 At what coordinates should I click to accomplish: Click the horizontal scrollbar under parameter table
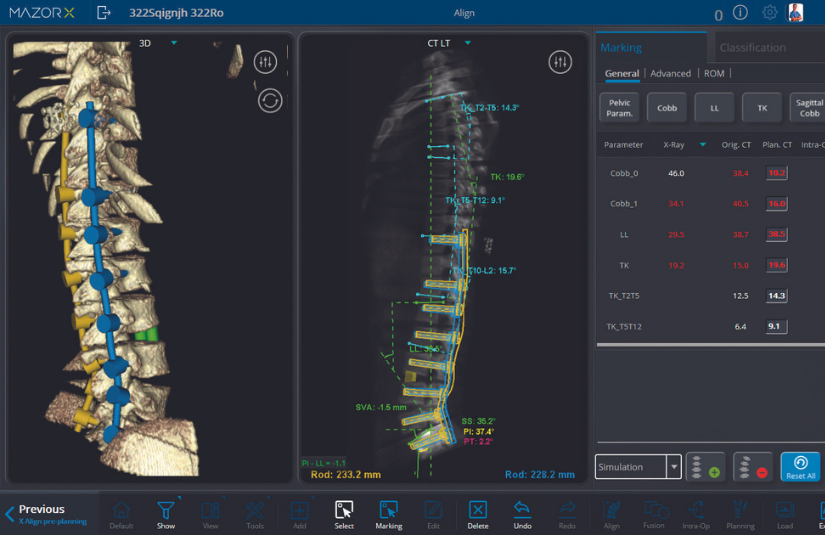710,345
